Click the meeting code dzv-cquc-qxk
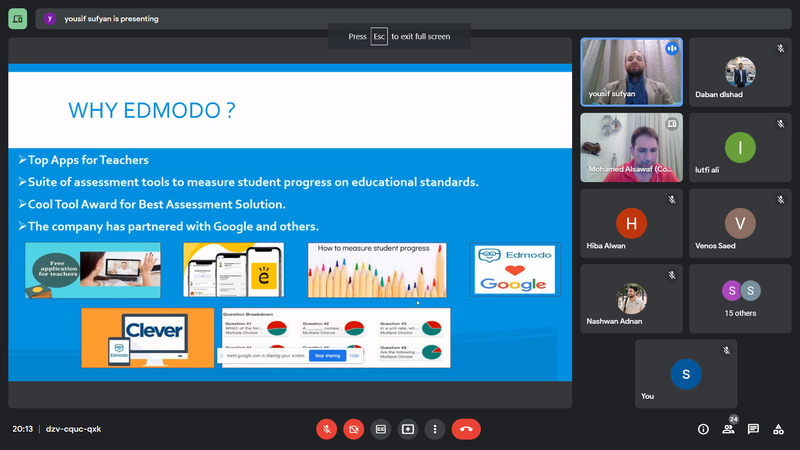Viewport: 800px width, 450px height. pyautogui.click(x=73, y=429)
